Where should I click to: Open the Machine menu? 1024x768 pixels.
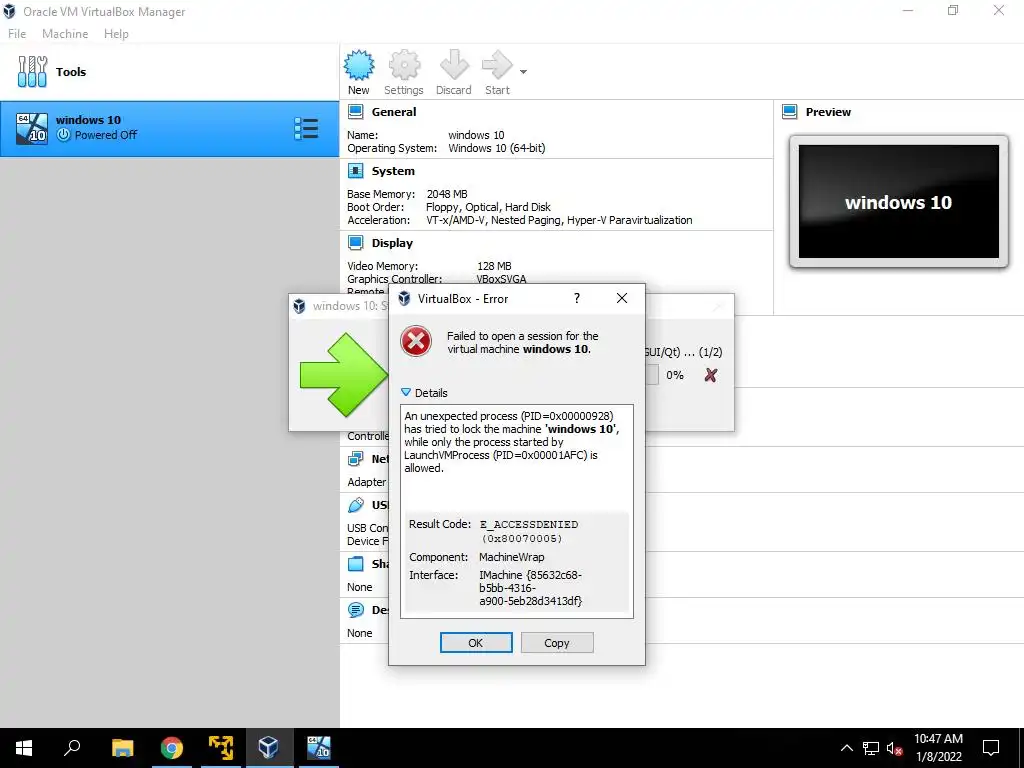[65, 33]
